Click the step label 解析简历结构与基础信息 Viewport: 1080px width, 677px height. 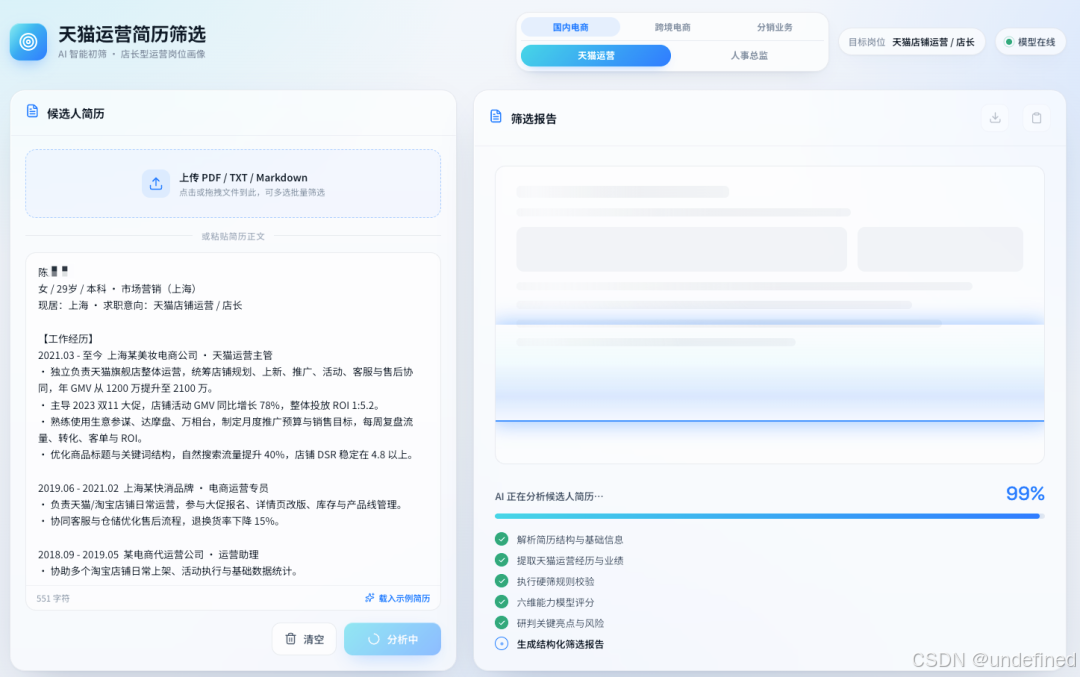click(570, 540)
